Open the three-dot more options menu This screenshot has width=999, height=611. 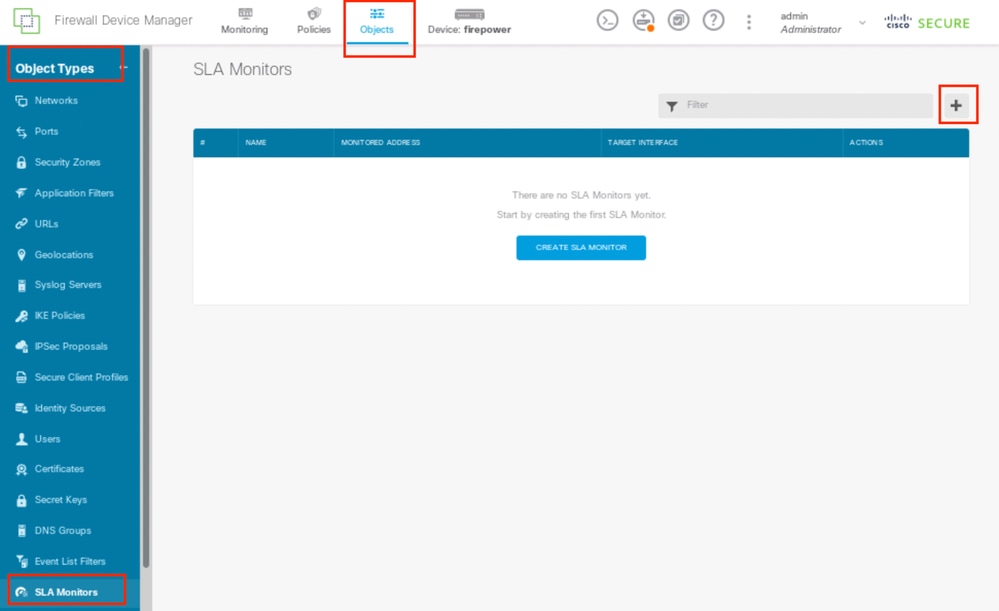coord(749,22)
